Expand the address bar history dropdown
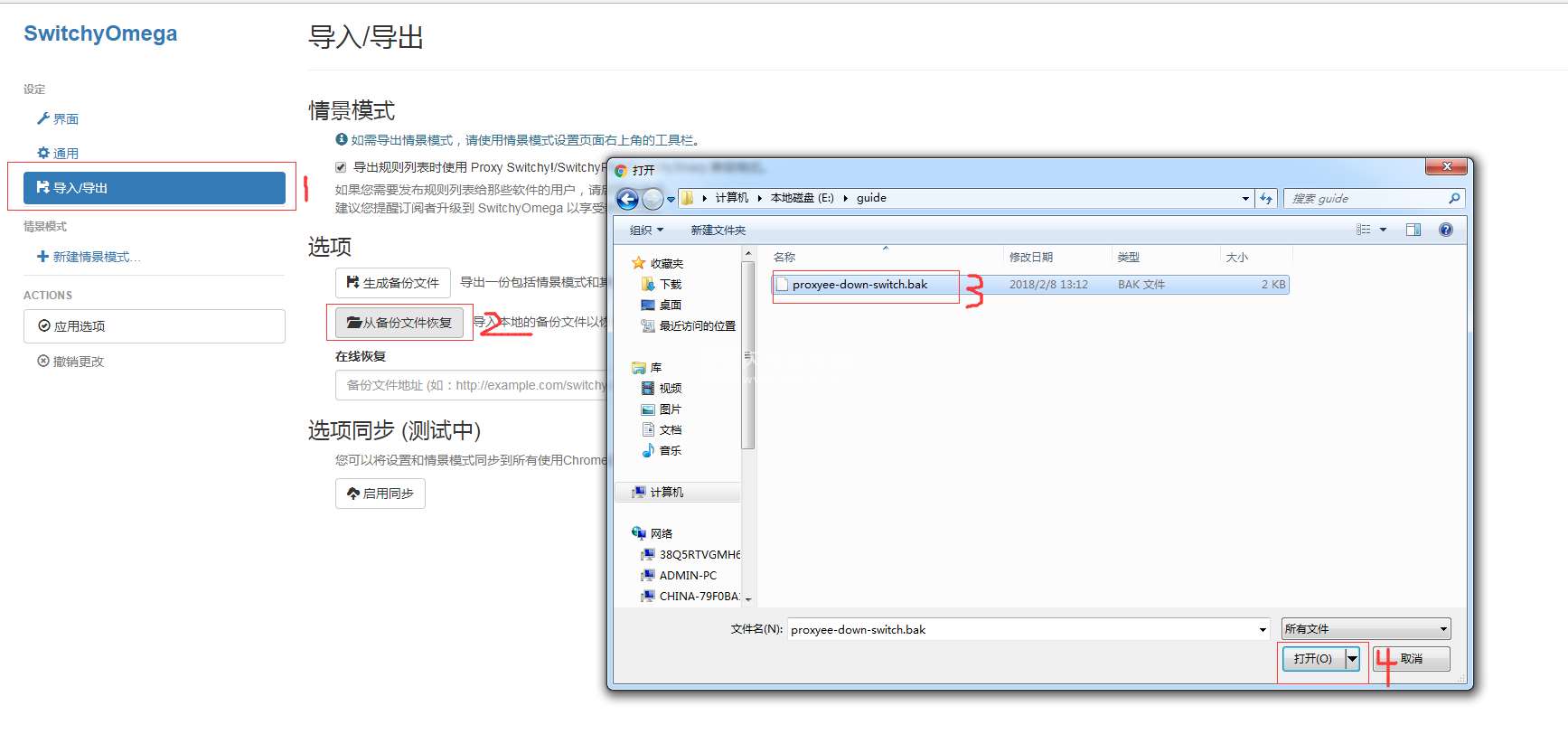Viewport: 1568px width, 734px height. pos(1245,199)
